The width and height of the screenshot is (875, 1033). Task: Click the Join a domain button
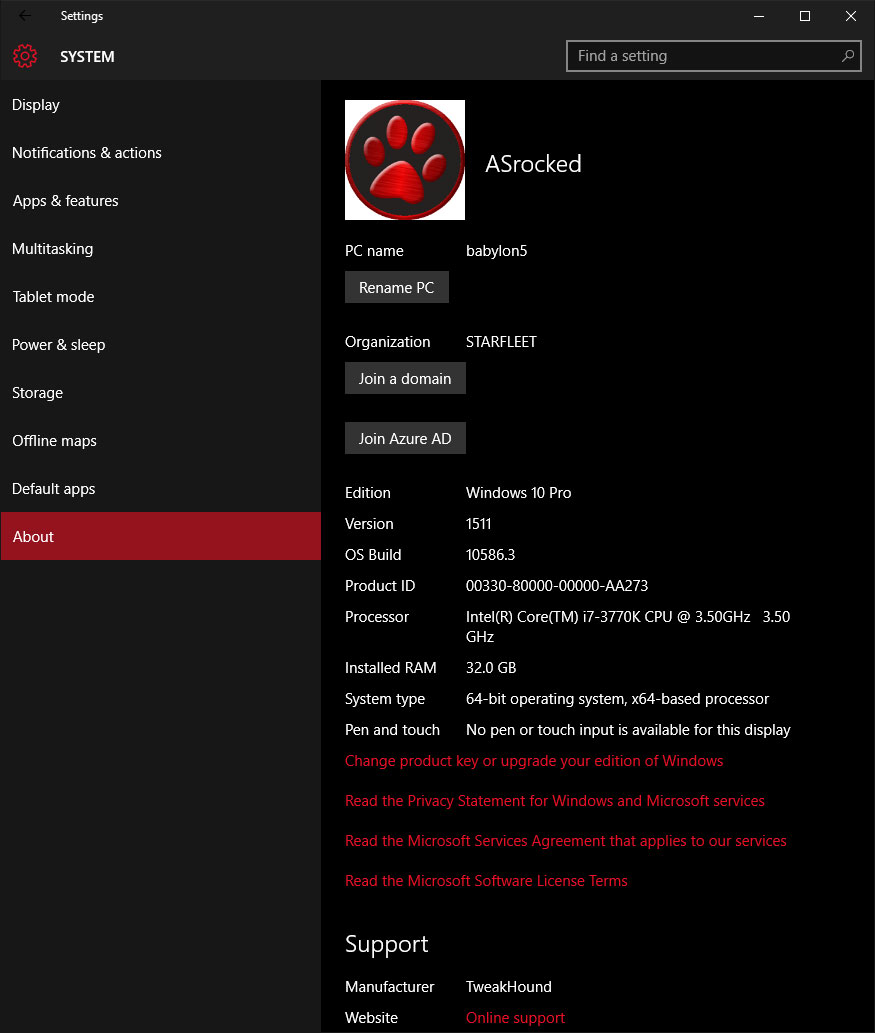point(405,378)
